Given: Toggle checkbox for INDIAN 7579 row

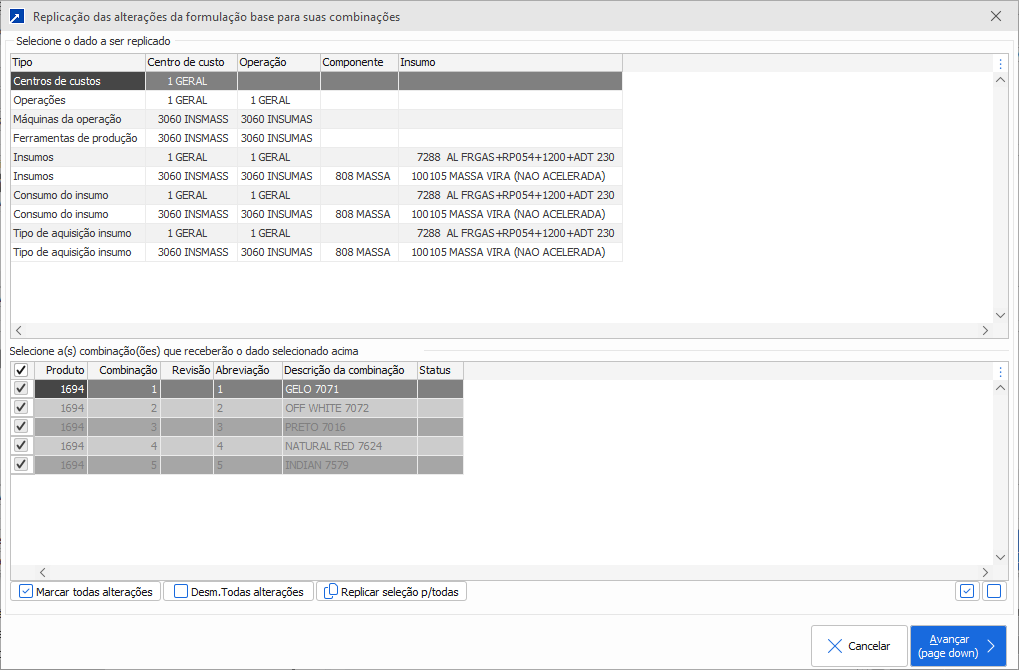Looking at the screenshot, I should [x=22, y=465].
